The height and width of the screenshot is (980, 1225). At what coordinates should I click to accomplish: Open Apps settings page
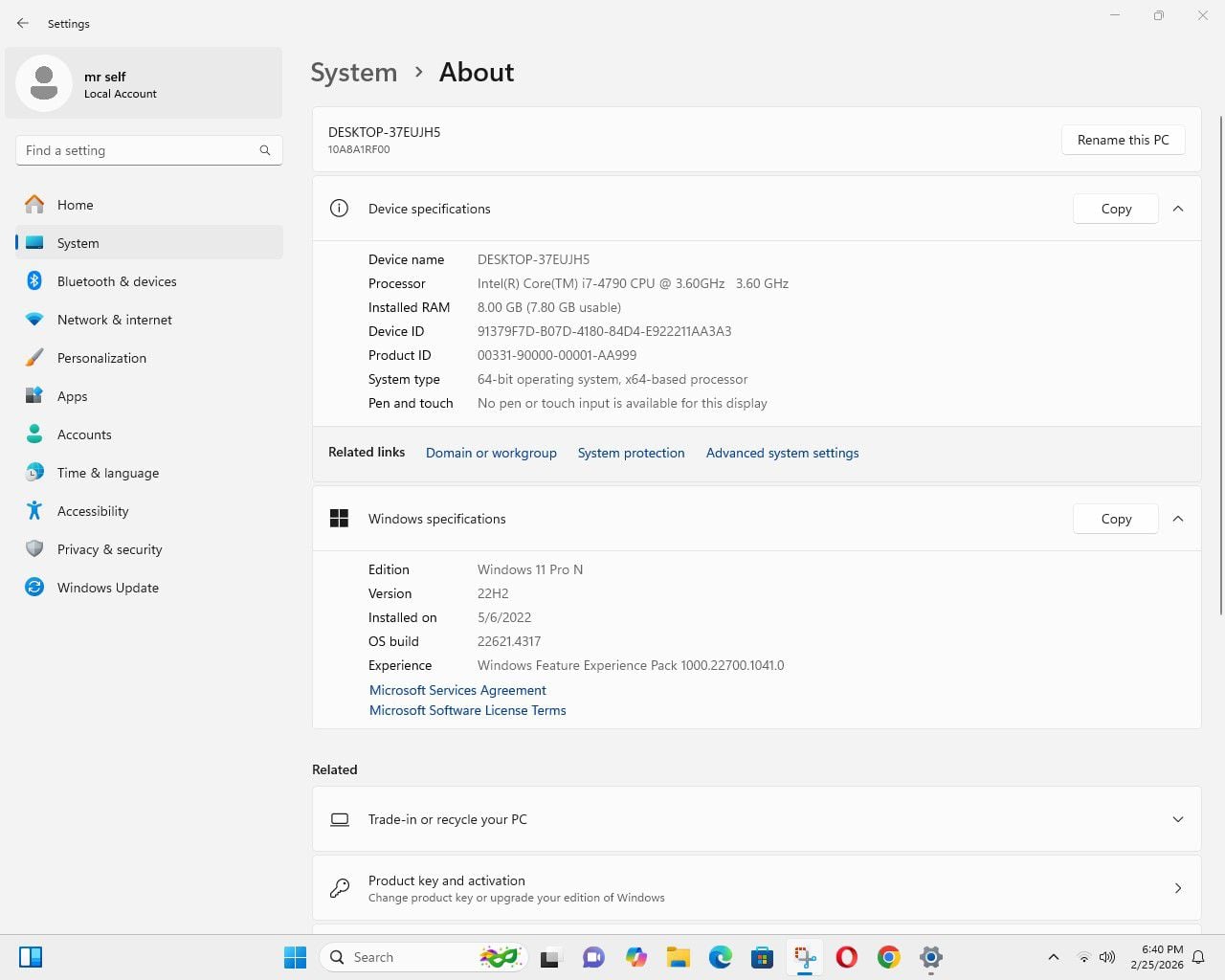click(x=149, y=396)
